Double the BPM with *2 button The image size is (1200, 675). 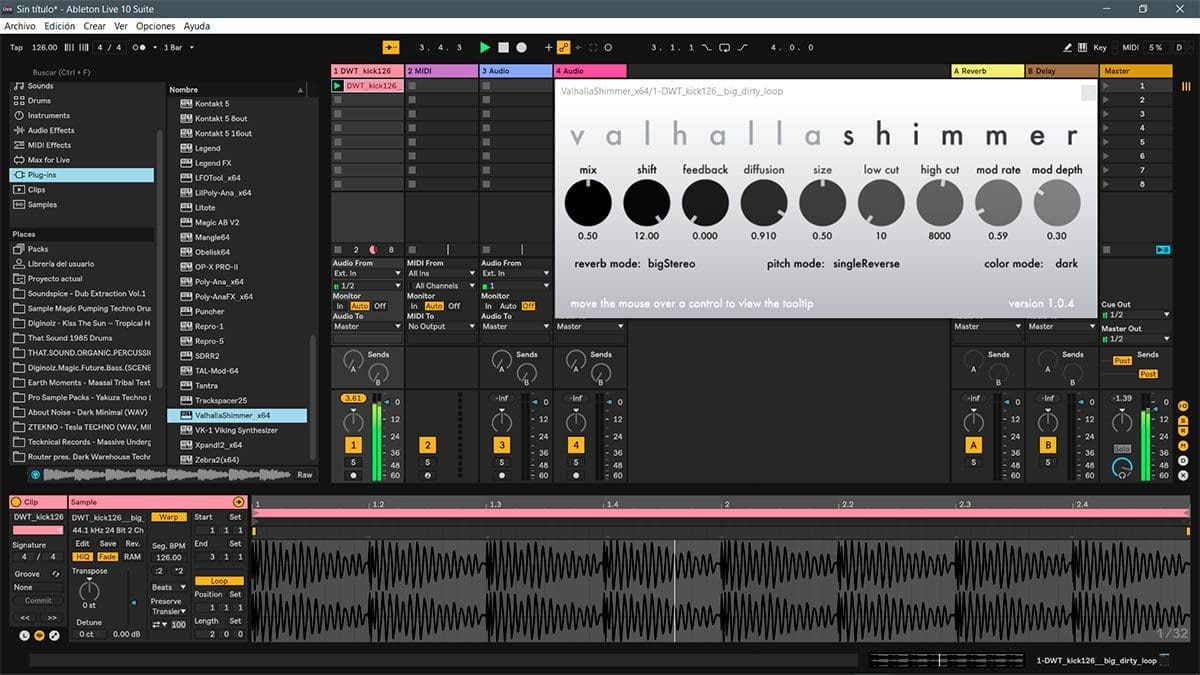(179, 571)
